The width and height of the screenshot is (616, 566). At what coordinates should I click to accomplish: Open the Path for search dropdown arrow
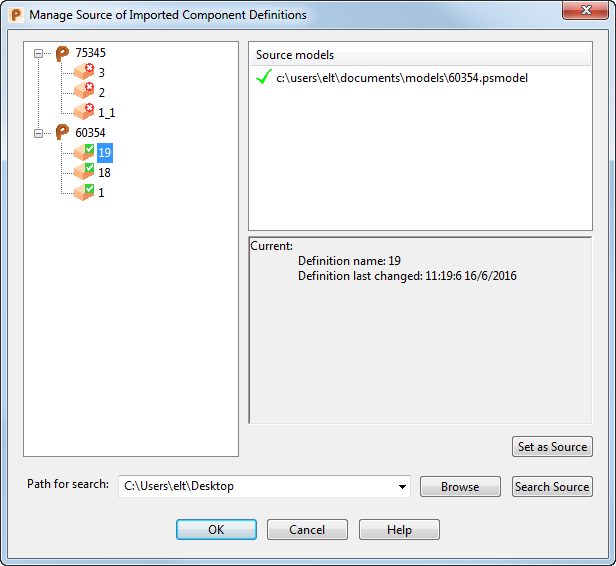(402, 487)
